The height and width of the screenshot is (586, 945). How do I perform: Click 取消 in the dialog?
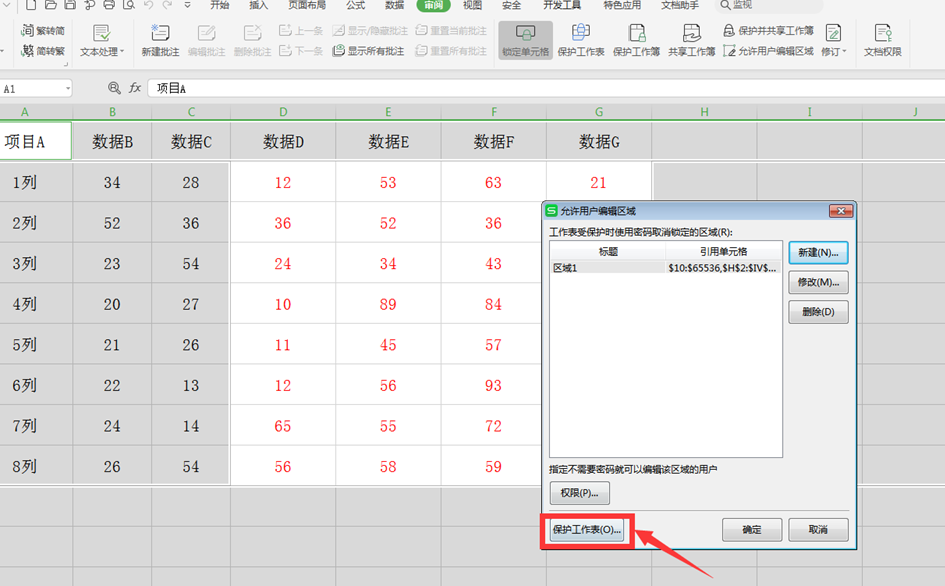818,529
